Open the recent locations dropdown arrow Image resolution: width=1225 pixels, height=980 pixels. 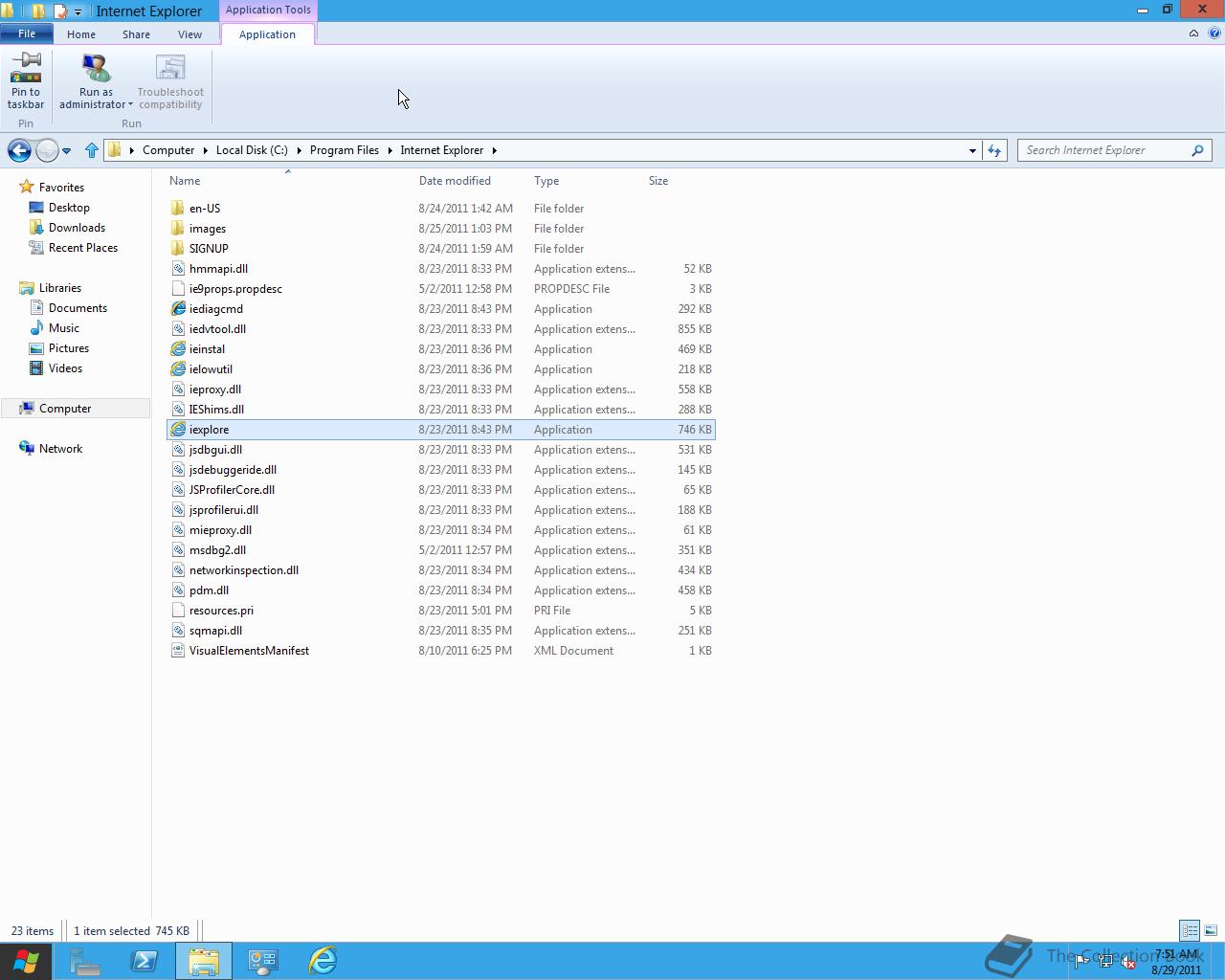coord(66,150)
